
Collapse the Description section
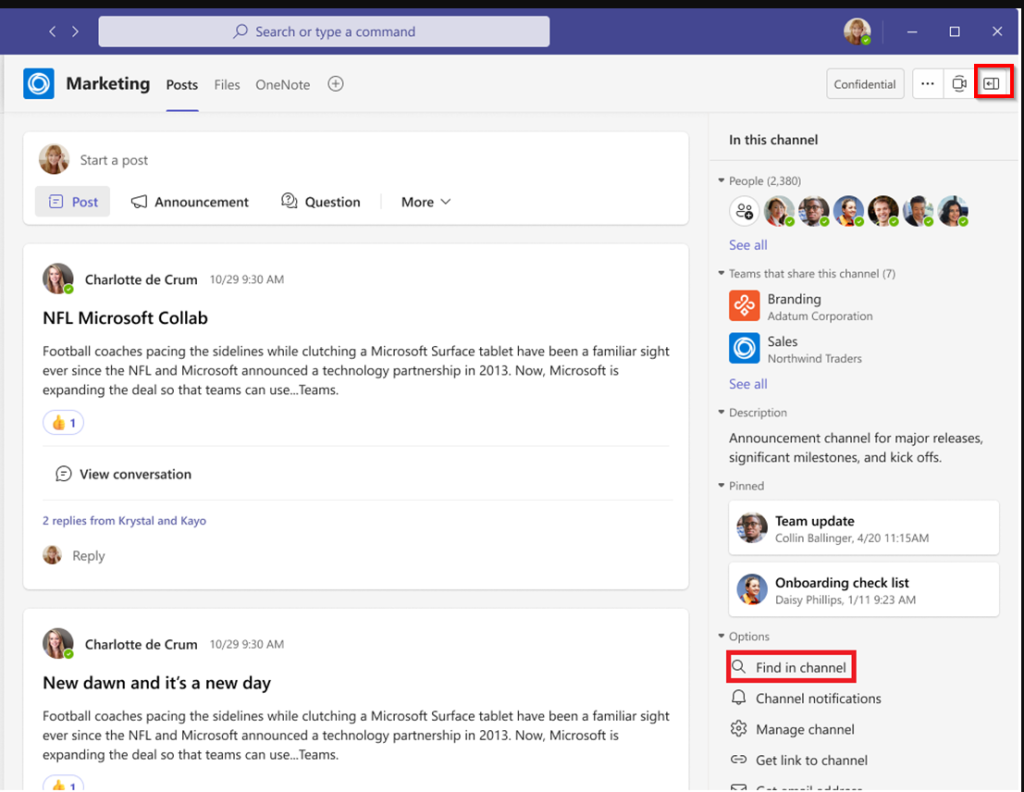pos(721,412)
